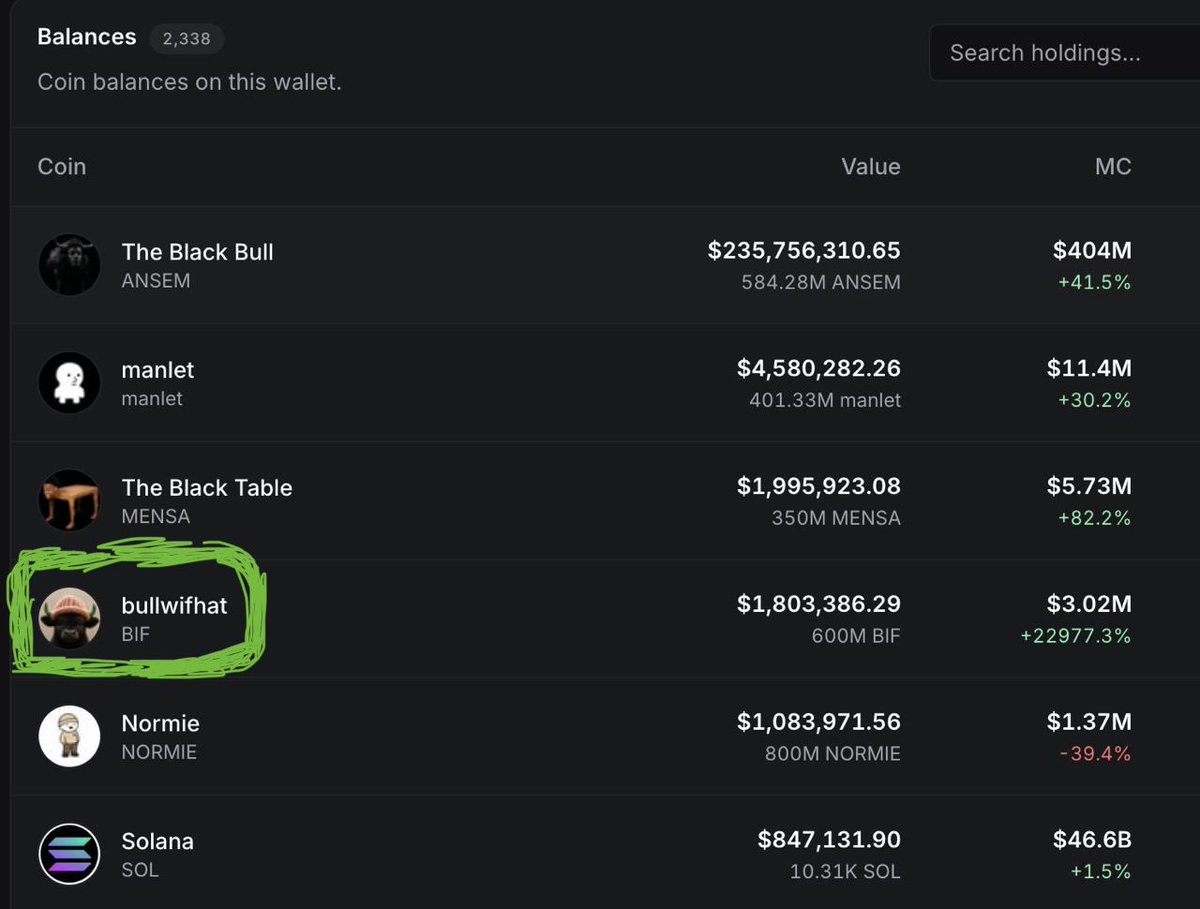Viewport: 1200px width, 909px height.
Task: Click the $1,995,923.08 value
Action: coord(819,487)
